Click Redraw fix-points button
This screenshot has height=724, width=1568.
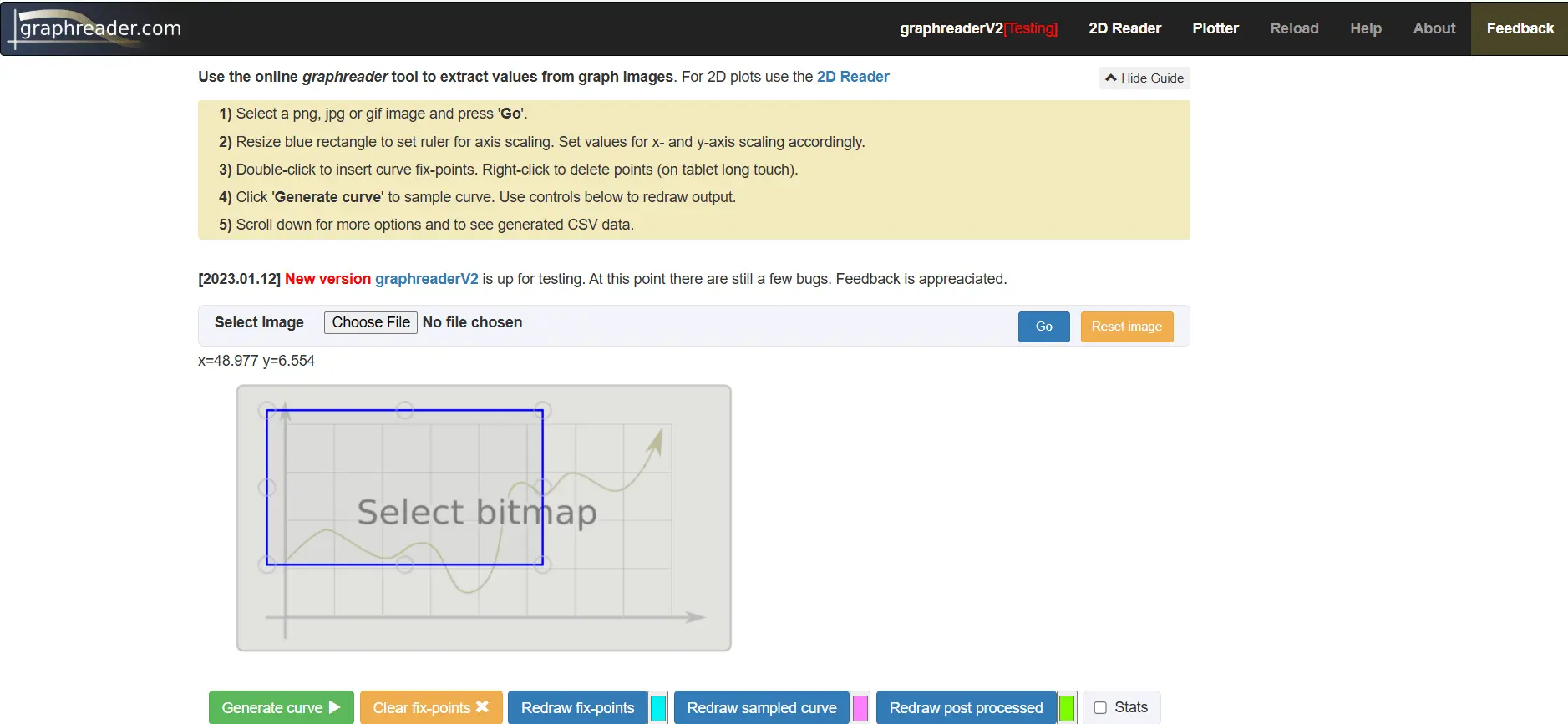[x=577, y=707]
